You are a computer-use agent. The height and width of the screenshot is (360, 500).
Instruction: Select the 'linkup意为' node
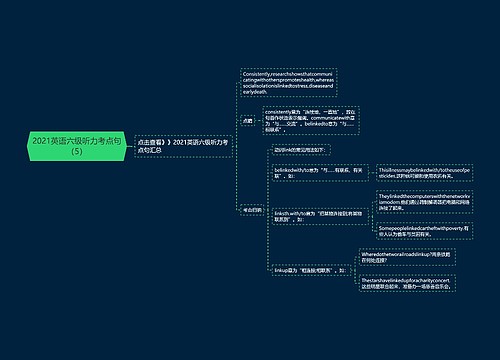coord(311,270)
